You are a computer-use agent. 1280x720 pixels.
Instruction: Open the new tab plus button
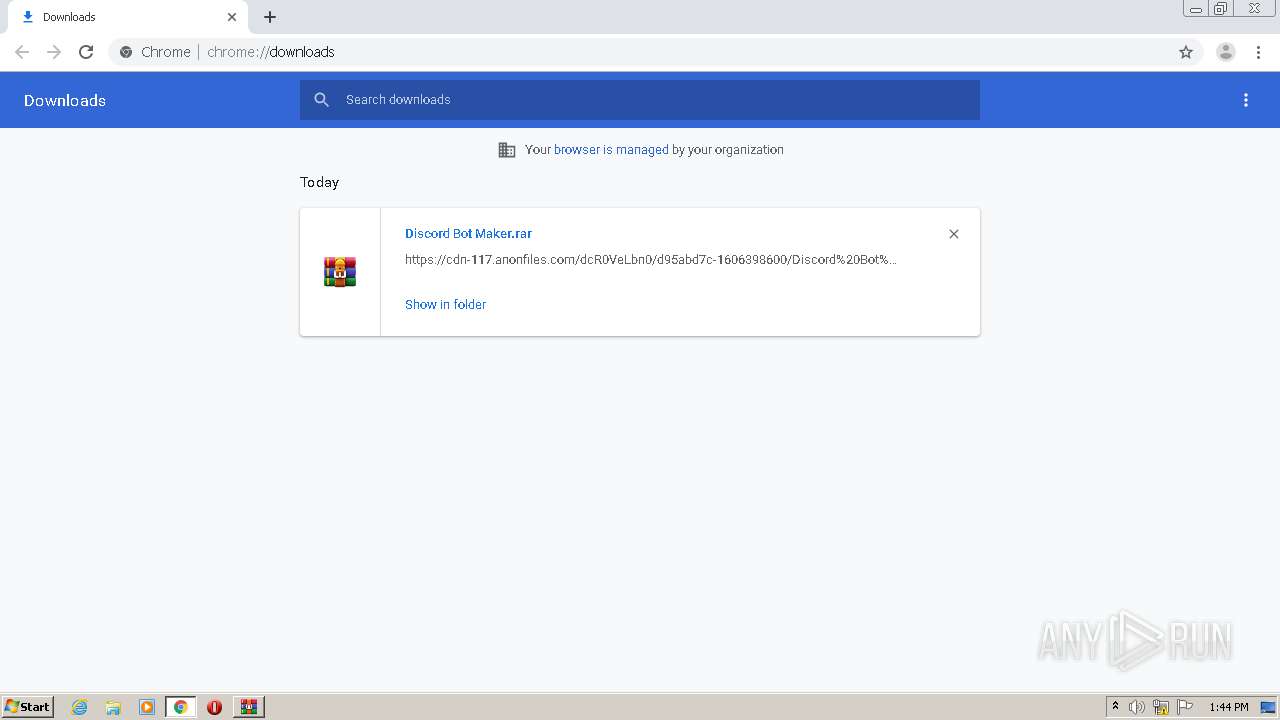[x=270, y=17]
